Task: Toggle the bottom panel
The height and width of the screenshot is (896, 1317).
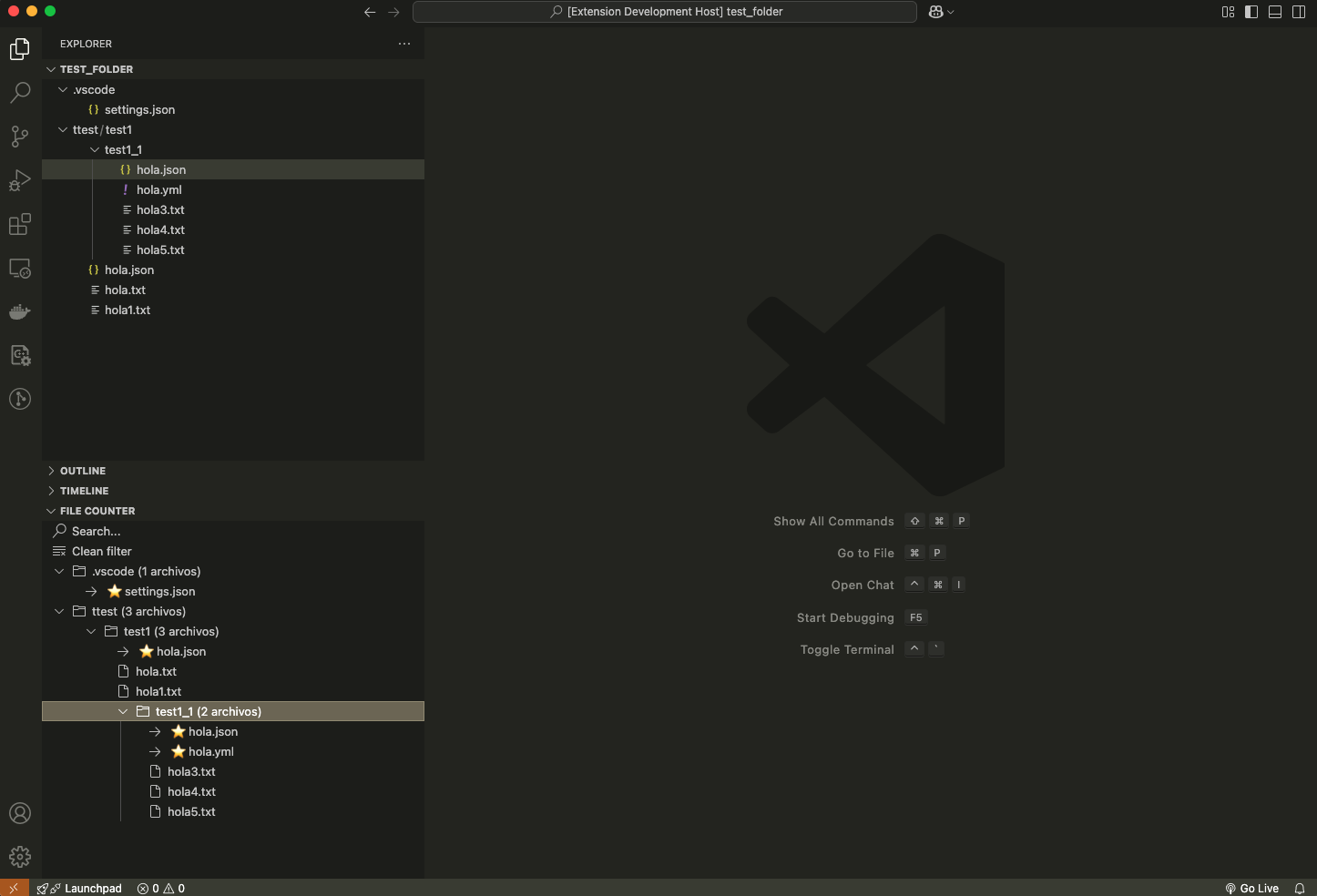Action: pos(1275,12)
